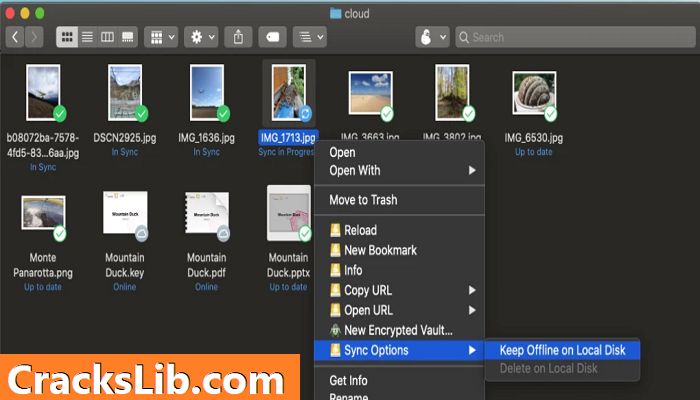Viewport: 700px width, 400px height.
Task: Click the Cryptomator icon beside New Encrypted Vault
Action: (x=335, y=330)
